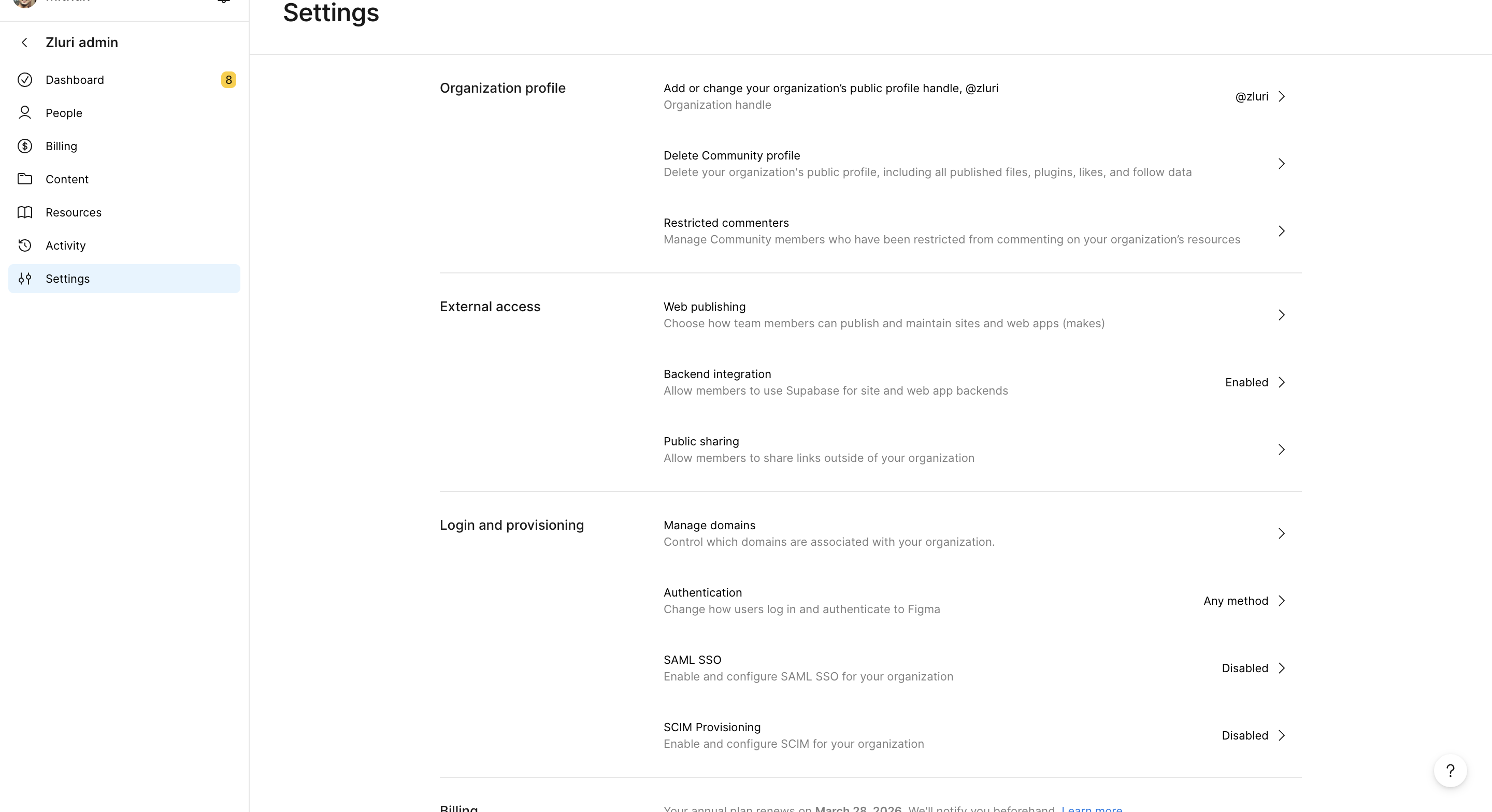Open the help question mark button
This screenshot has width=1492, height=812.
click(1451, 771)
